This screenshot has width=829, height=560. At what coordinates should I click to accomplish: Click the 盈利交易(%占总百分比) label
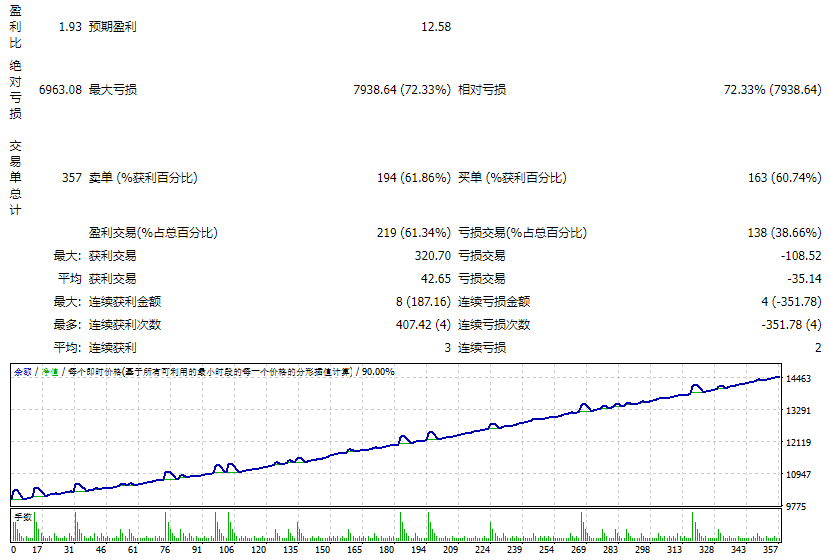click(x=153, y=233)
